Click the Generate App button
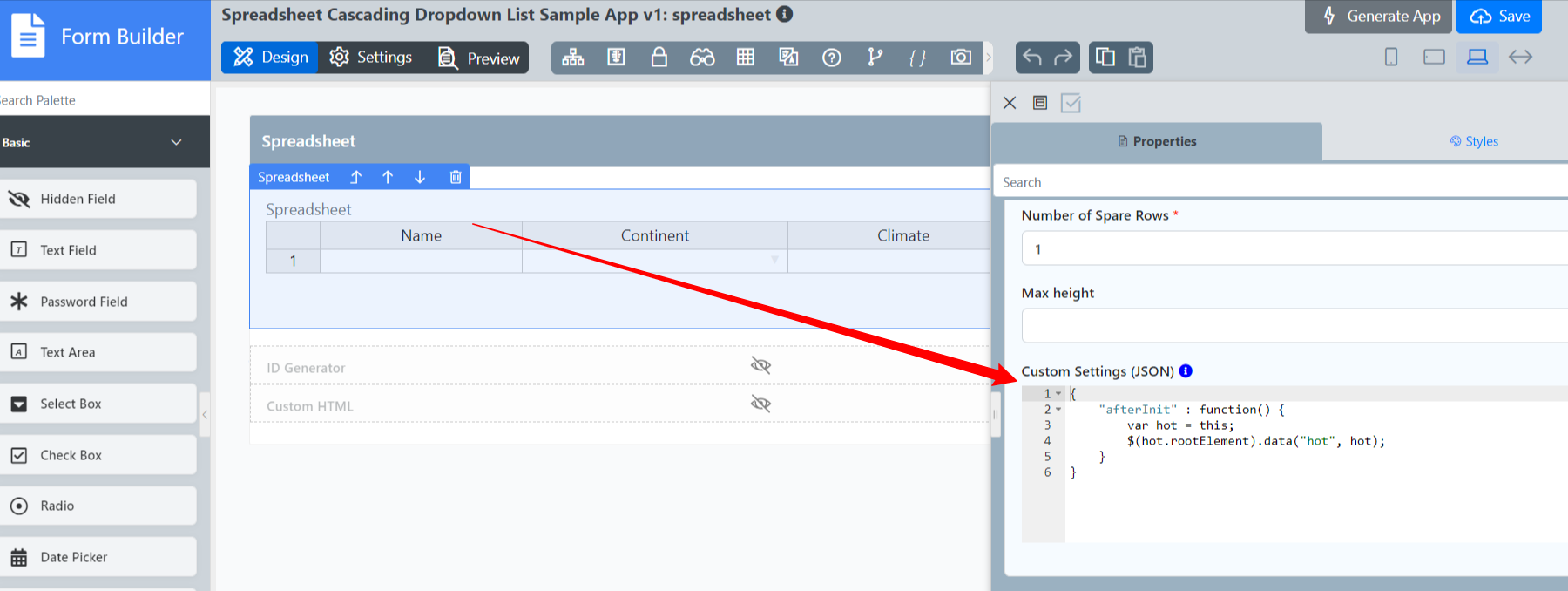 (1378, 17)
